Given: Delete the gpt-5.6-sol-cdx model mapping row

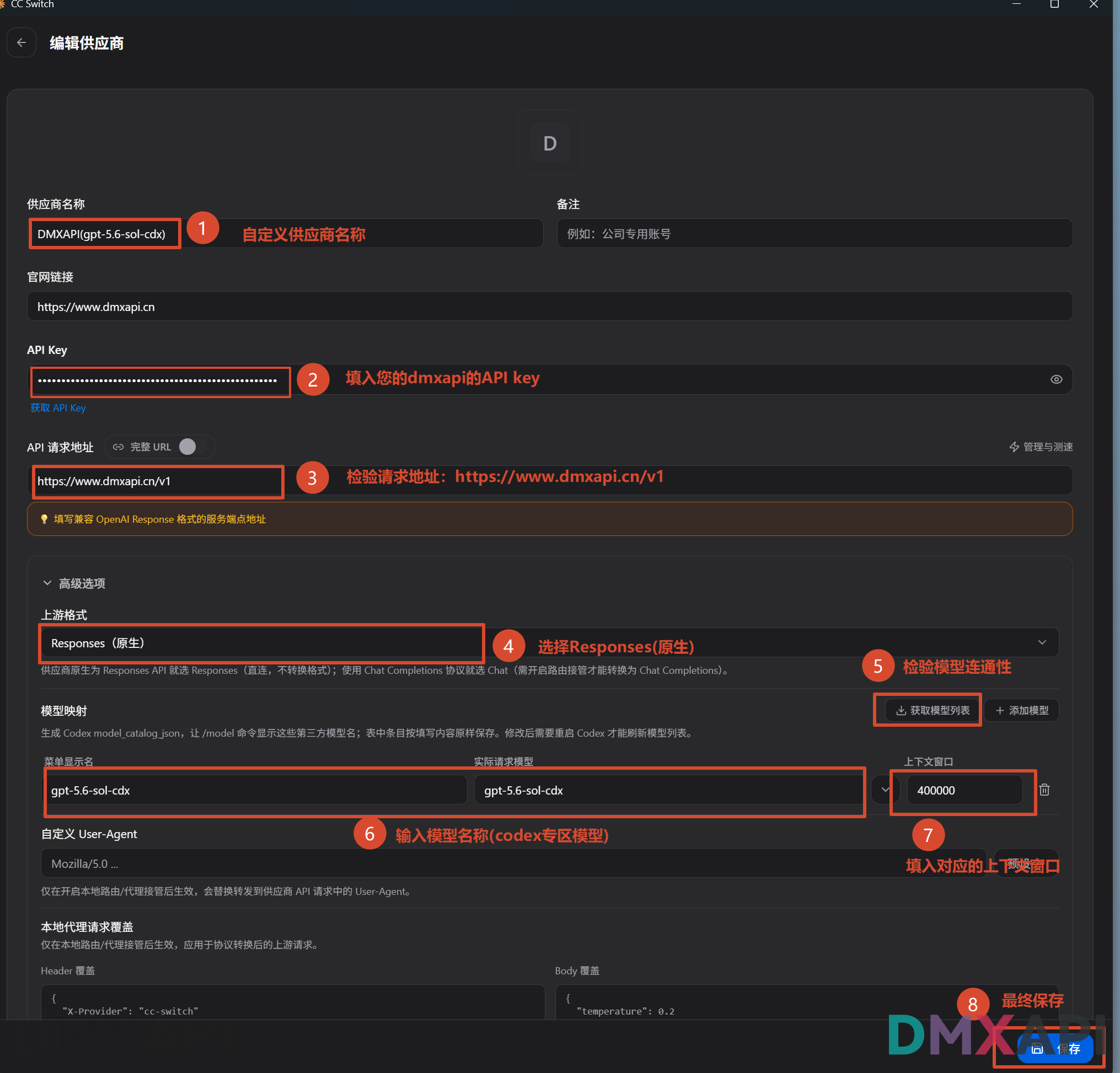Looking at the screenshot, I should point(1044,790).
